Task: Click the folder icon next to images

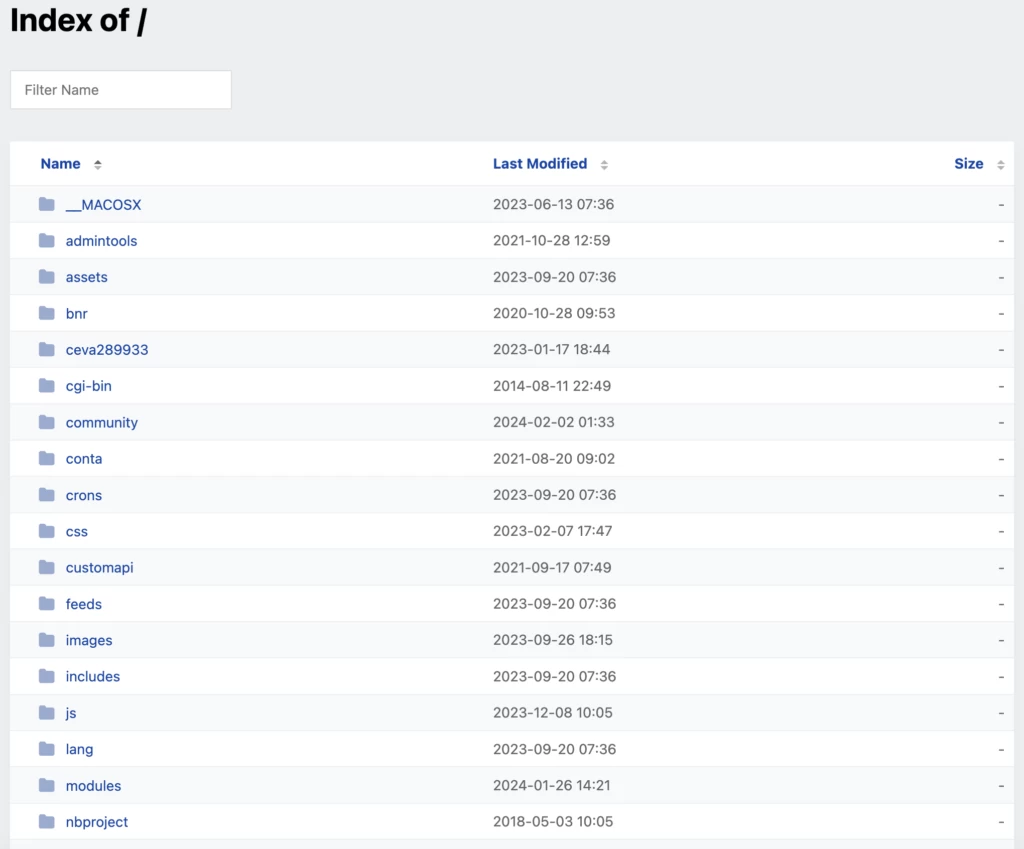Action: [47, 640]
